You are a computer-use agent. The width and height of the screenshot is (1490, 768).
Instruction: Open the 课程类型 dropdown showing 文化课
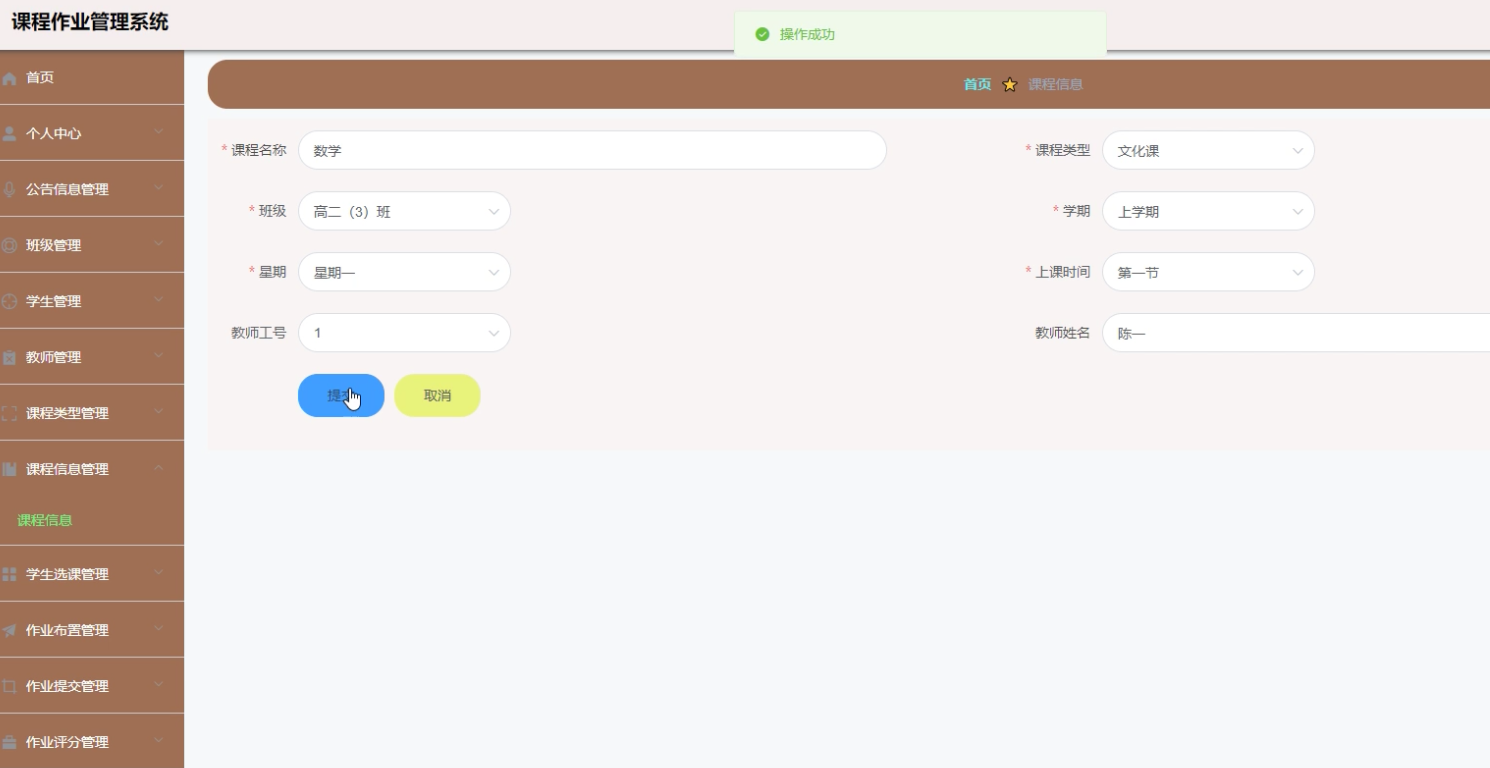tap(1208, 151)
